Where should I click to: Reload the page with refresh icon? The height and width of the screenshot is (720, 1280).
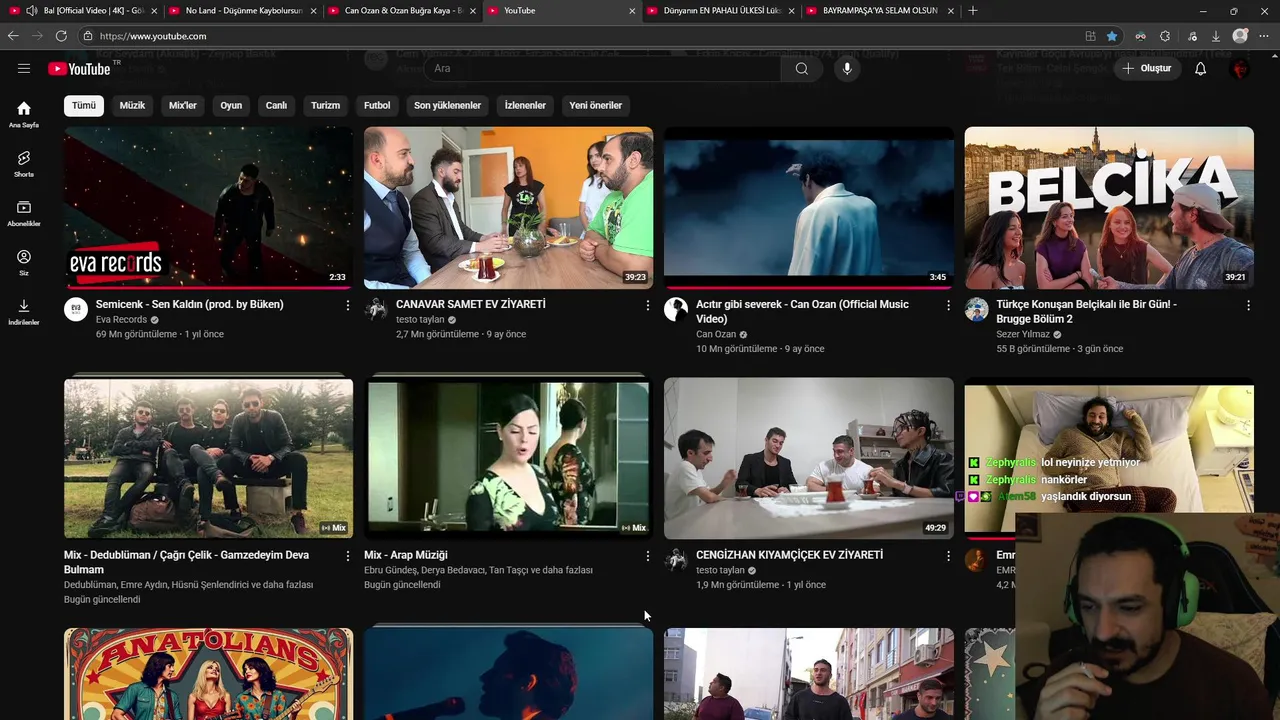(x=61, y=36)
